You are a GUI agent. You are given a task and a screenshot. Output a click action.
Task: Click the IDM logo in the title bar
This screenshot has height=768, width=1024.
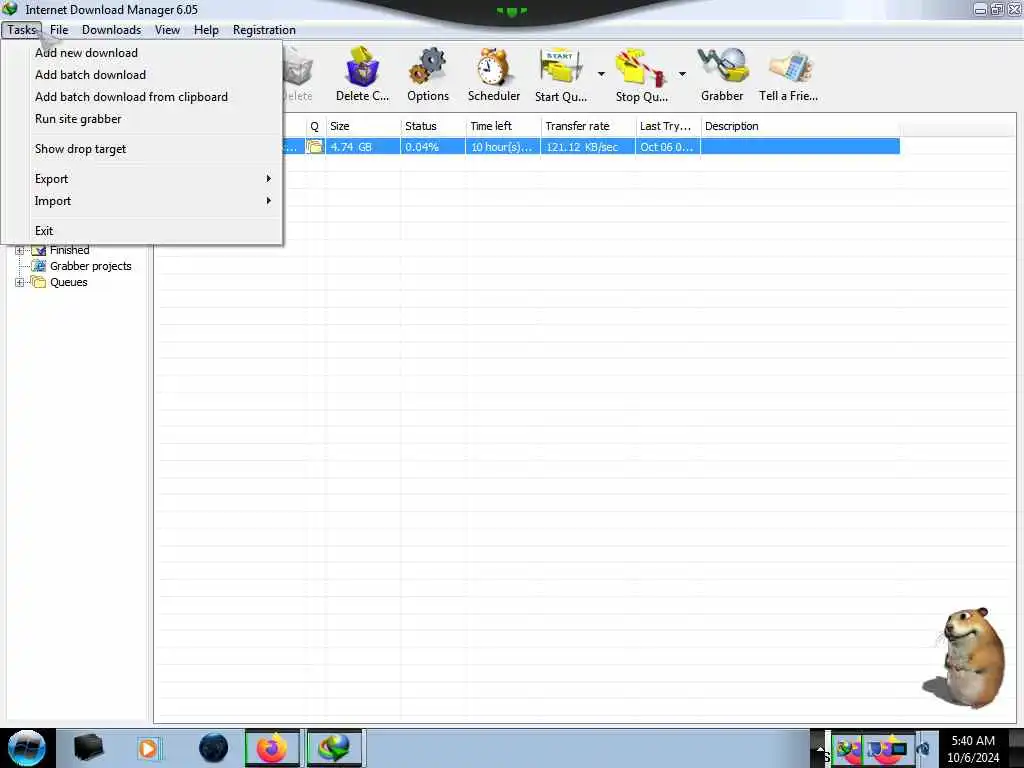pos(10,9)
